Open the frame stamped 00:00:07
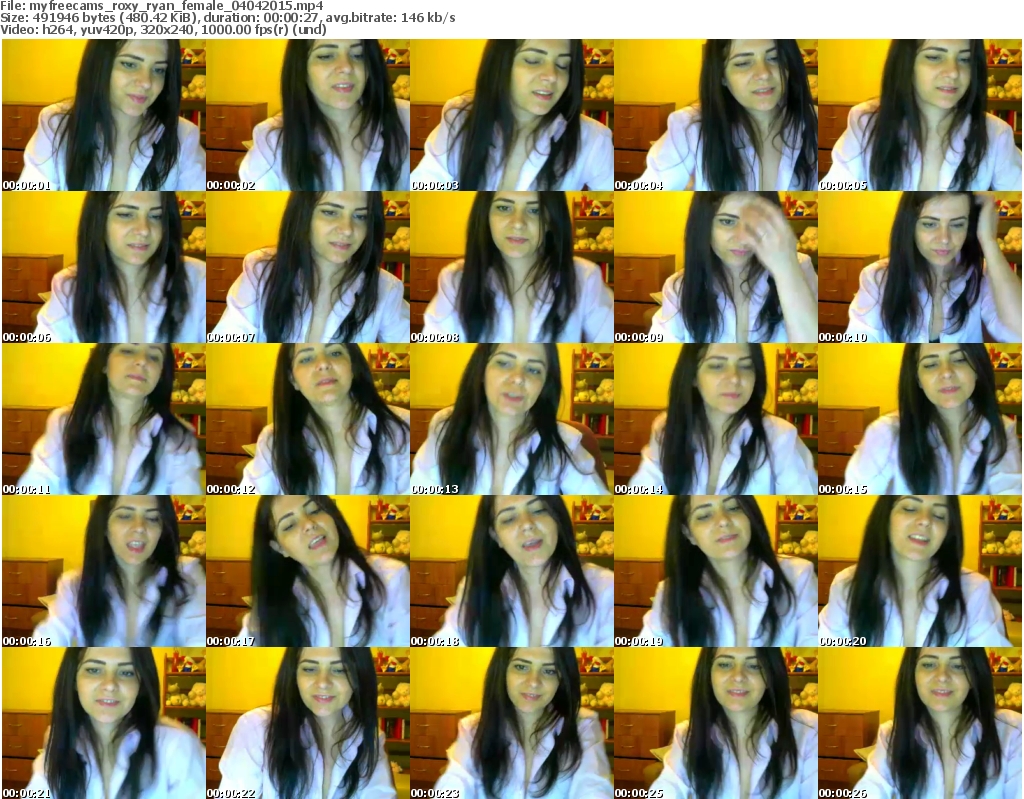1024x799 pixels. 308,267
